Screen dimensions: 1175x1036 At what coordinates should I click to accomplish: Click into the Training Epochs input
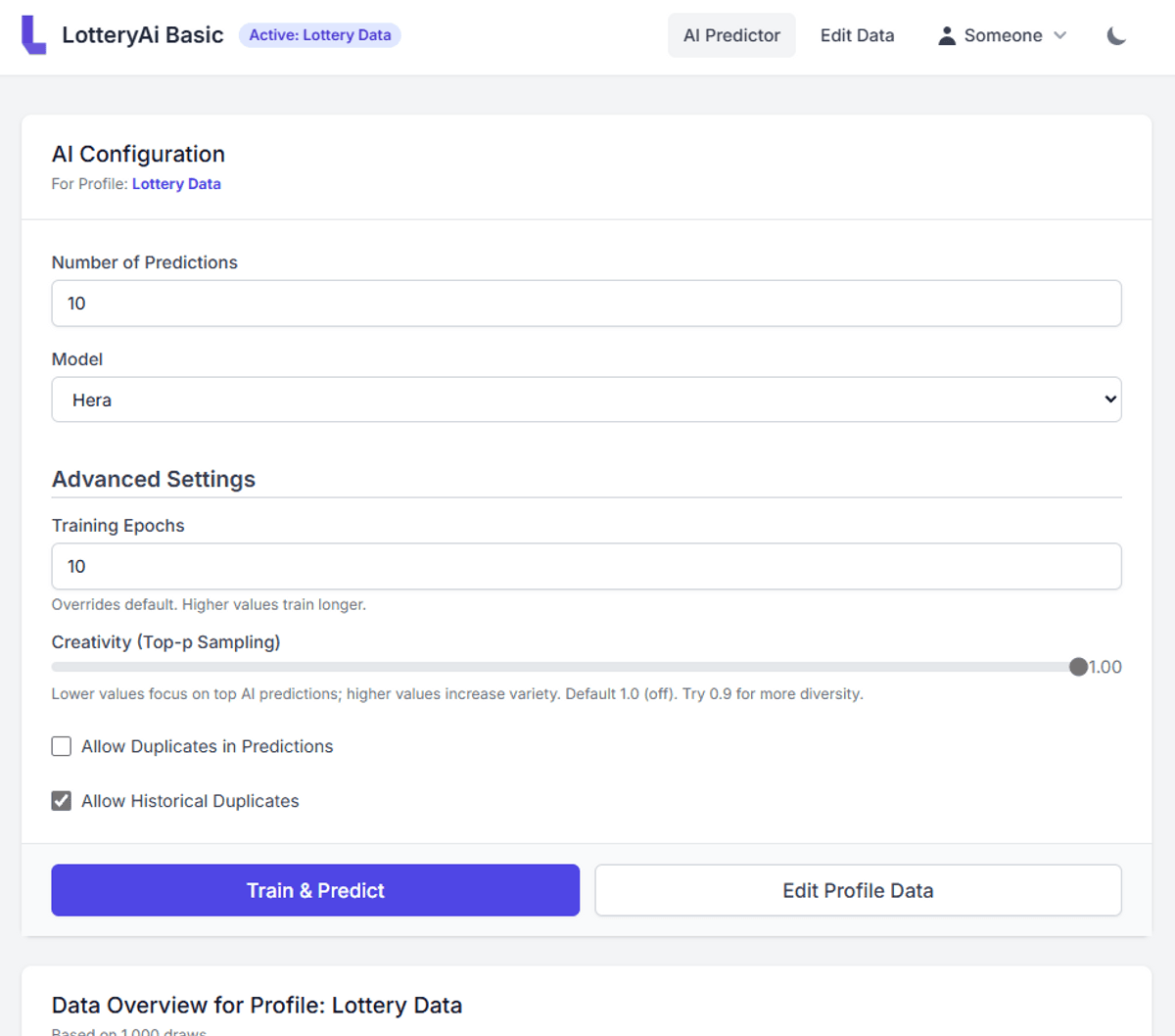pos(586,566)
